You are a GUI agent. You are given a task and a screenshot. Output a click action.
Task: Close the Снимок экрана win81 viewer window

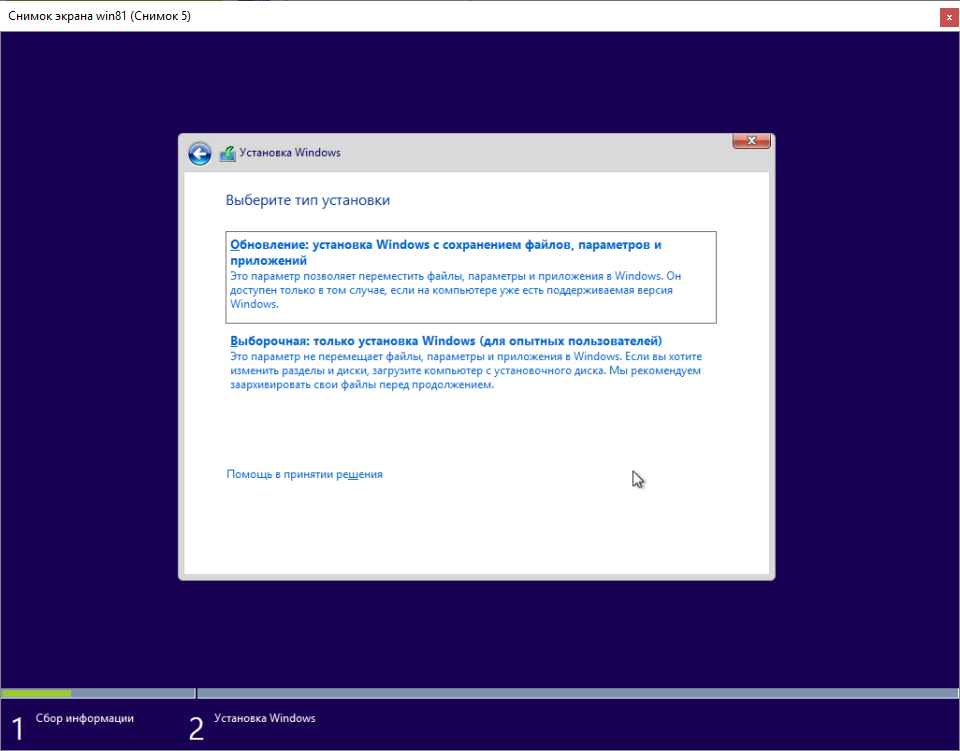coord(949,18)
